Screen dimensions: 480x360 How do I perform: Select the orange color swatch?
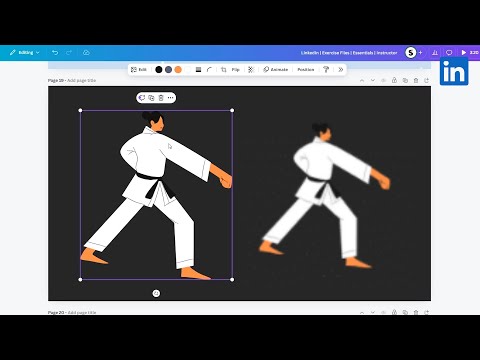point(178,69)
